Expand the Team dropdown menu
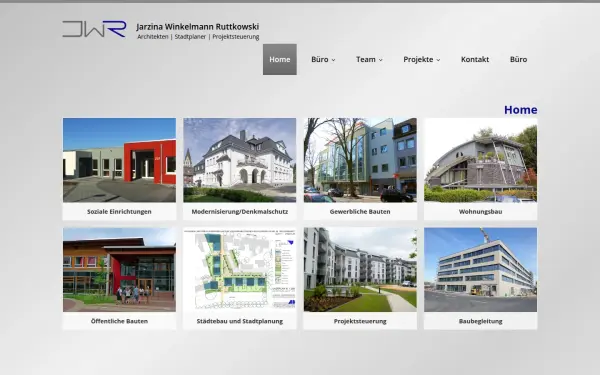Viewport: 600px width, 375px height. [369, 59]
